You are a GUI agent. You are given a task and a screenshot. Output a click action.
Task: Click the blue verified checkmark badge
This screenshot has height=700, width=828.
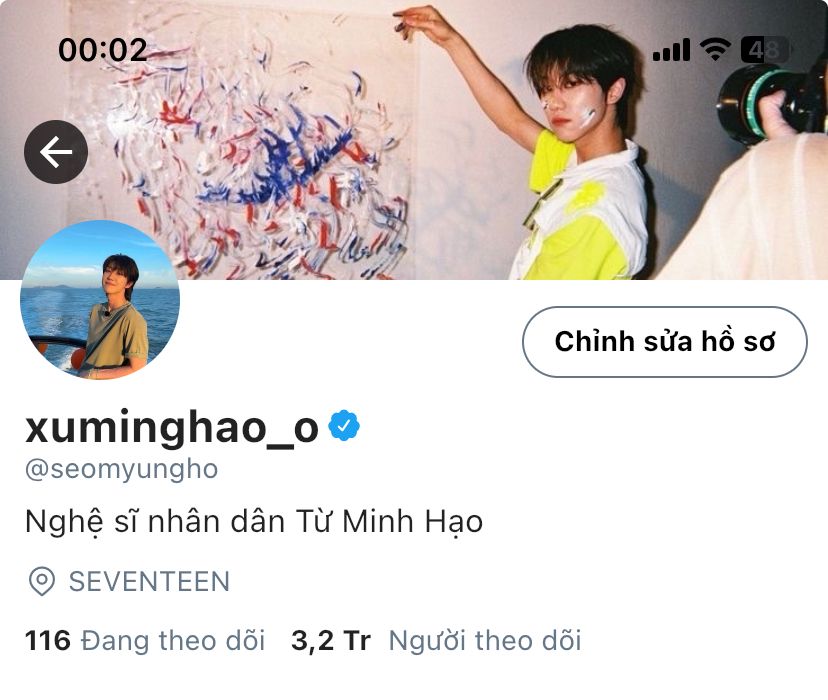[344, 425]
